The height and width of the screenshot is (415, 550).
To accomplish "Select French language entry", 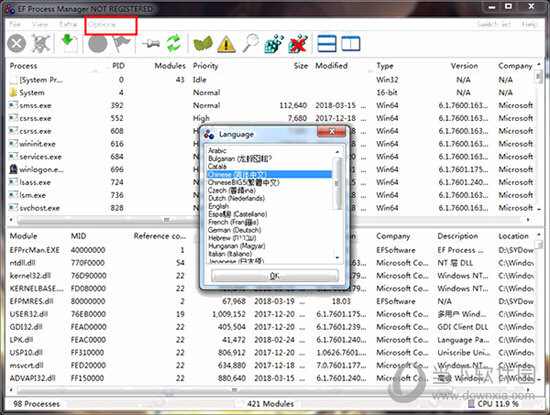I will [233, 222].
